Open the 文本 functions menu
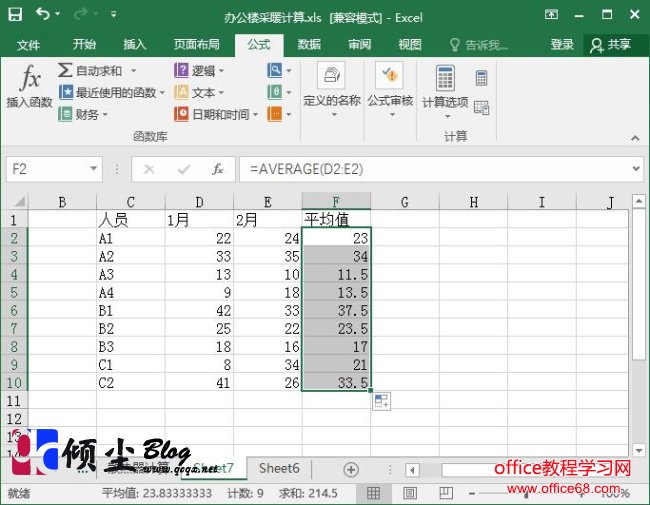 coord(199,92)
